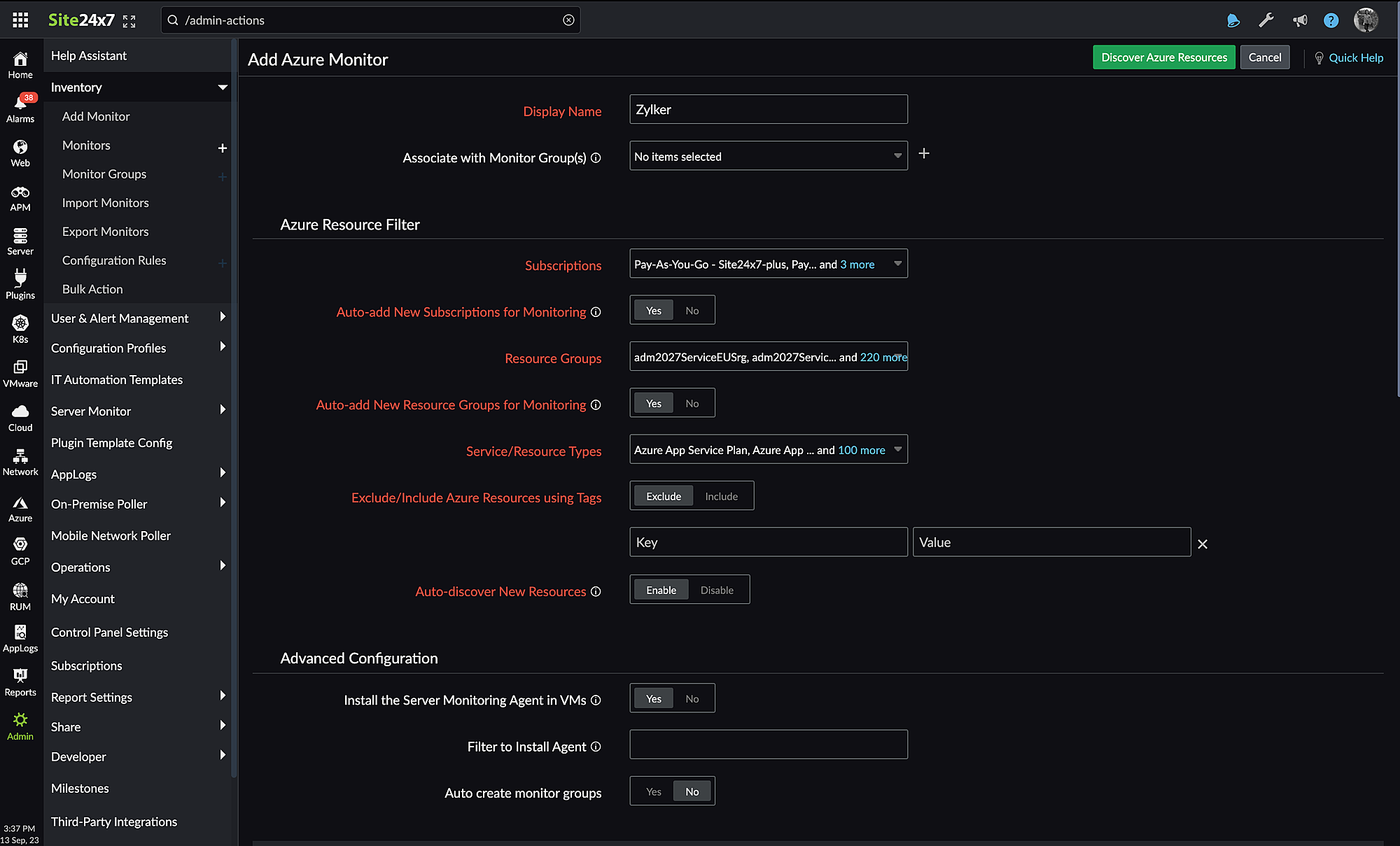
Task: Open the Plugins sidebar icon
Action: 20,285
